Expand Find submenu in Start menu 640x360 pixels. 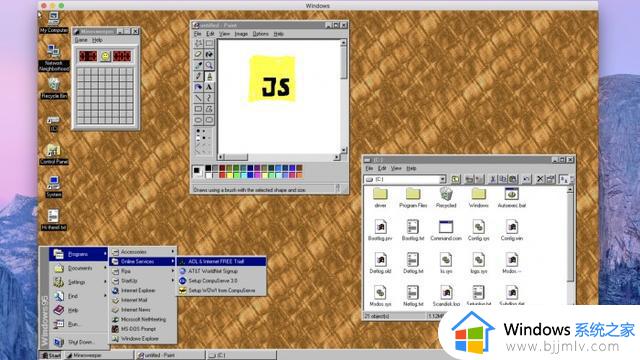point(79,296)
